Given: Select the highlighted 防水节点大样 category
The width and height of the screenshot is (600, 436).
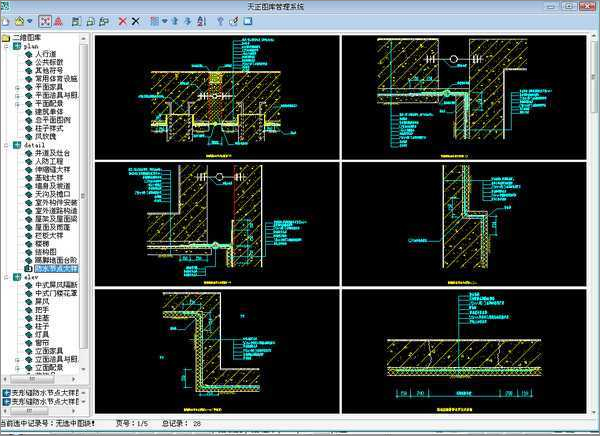Looking at the screenshot, I should (x=56, y=269).
